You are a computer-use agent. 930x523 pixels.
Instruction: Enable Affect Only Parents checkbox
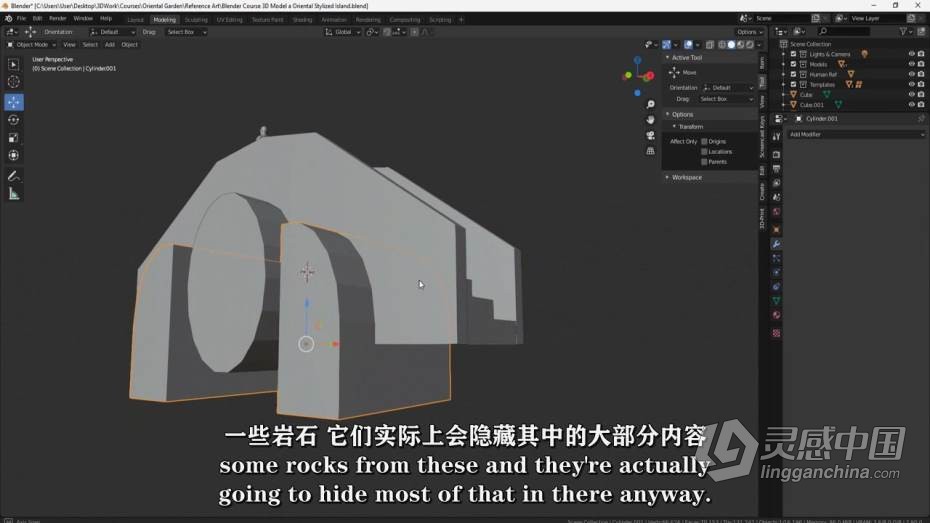click(704, 161)
